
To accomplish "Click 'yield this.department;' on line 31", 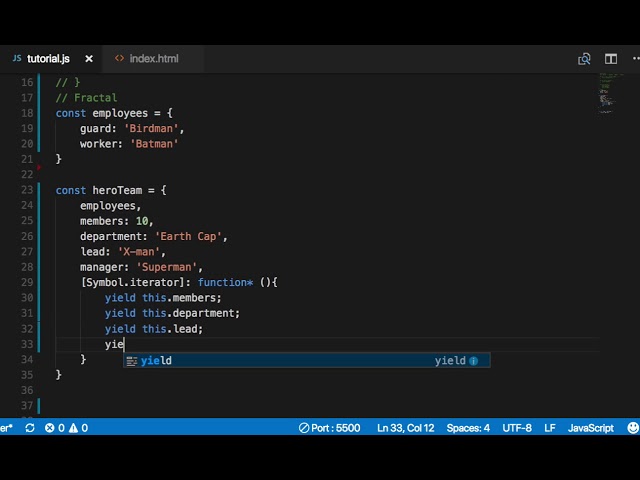I will (172, 313).
